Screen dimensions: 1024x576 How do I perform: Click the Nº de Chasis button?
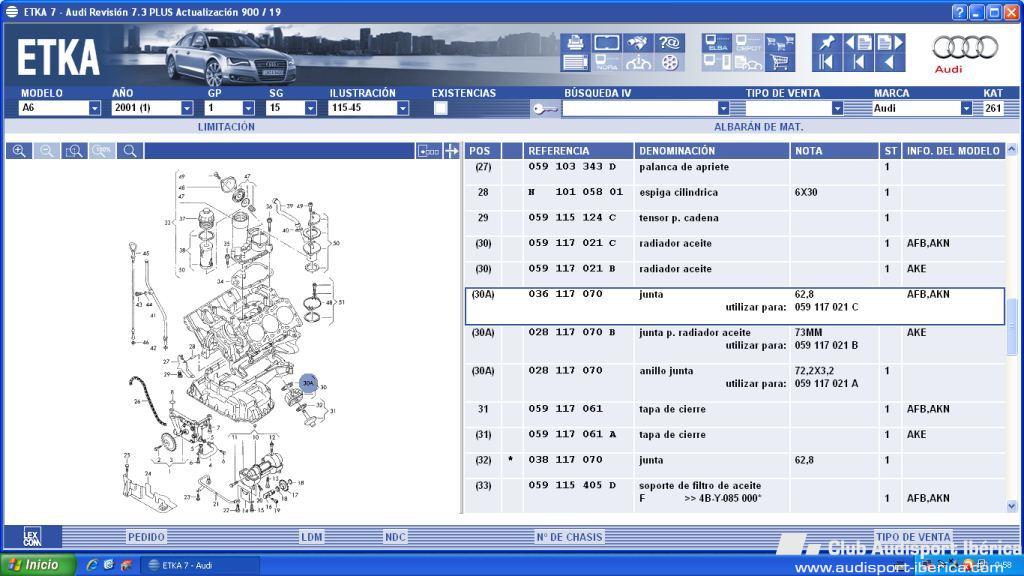coord(569,537)
